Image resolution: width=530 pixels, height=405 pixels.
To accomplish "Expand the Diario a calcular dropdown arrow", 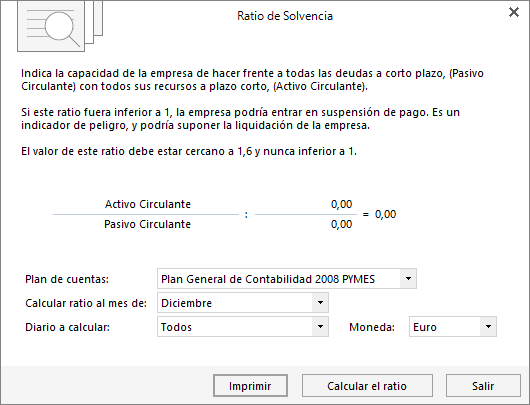I will point(320,327).
